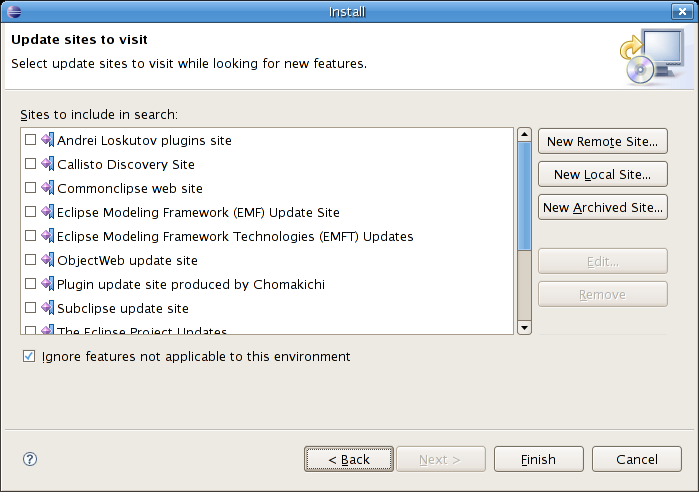Close the Install window
Image resolution: width=699 pixels, height=492 pixels.
(682, 12)
